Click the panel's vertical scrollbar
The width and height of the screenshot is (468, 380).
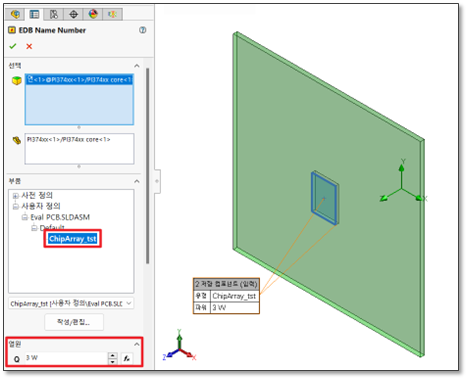(147, 166)
